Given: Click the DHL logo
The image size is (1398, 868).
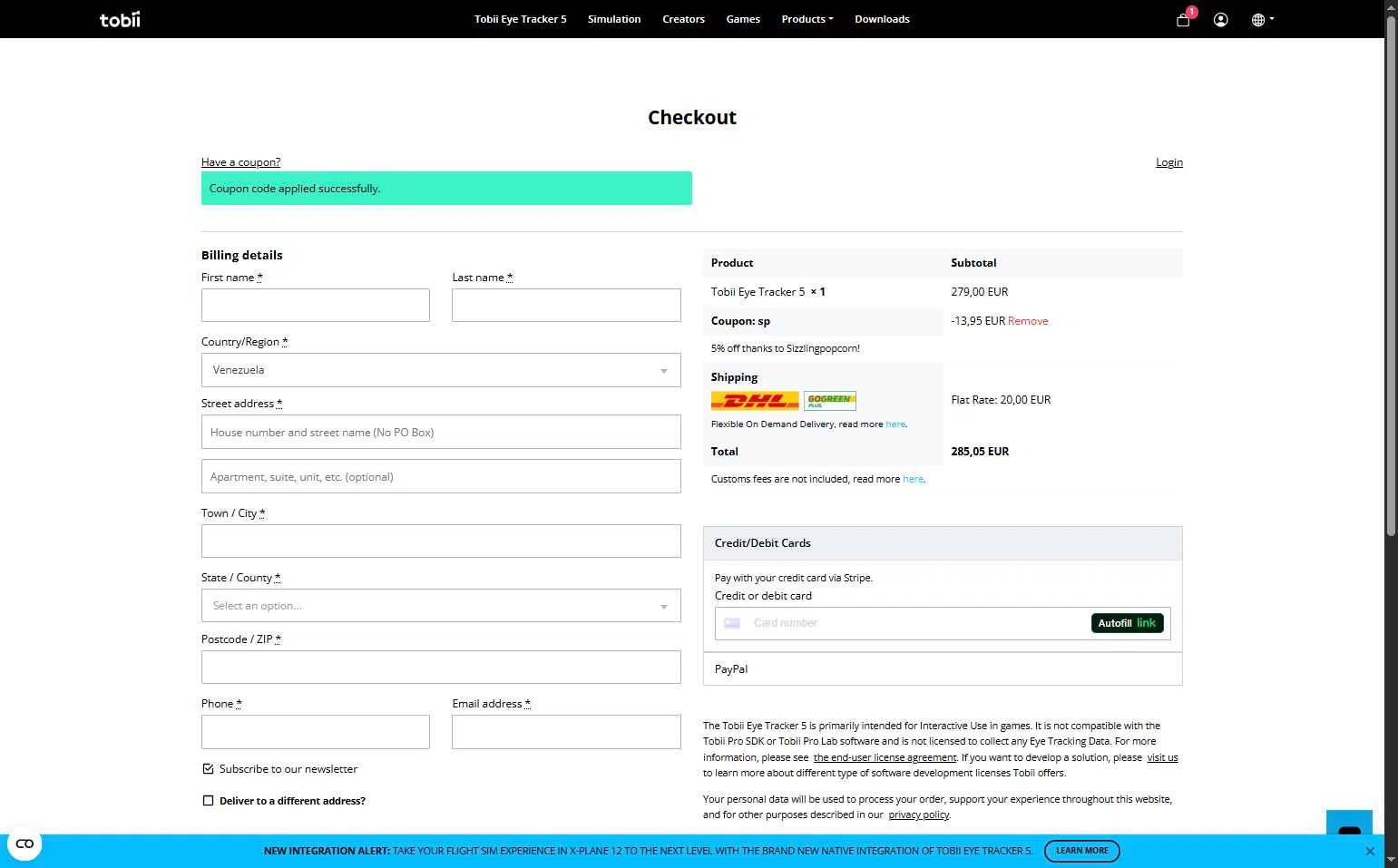Looking at the screenshot, I should [x=755, y=400].
